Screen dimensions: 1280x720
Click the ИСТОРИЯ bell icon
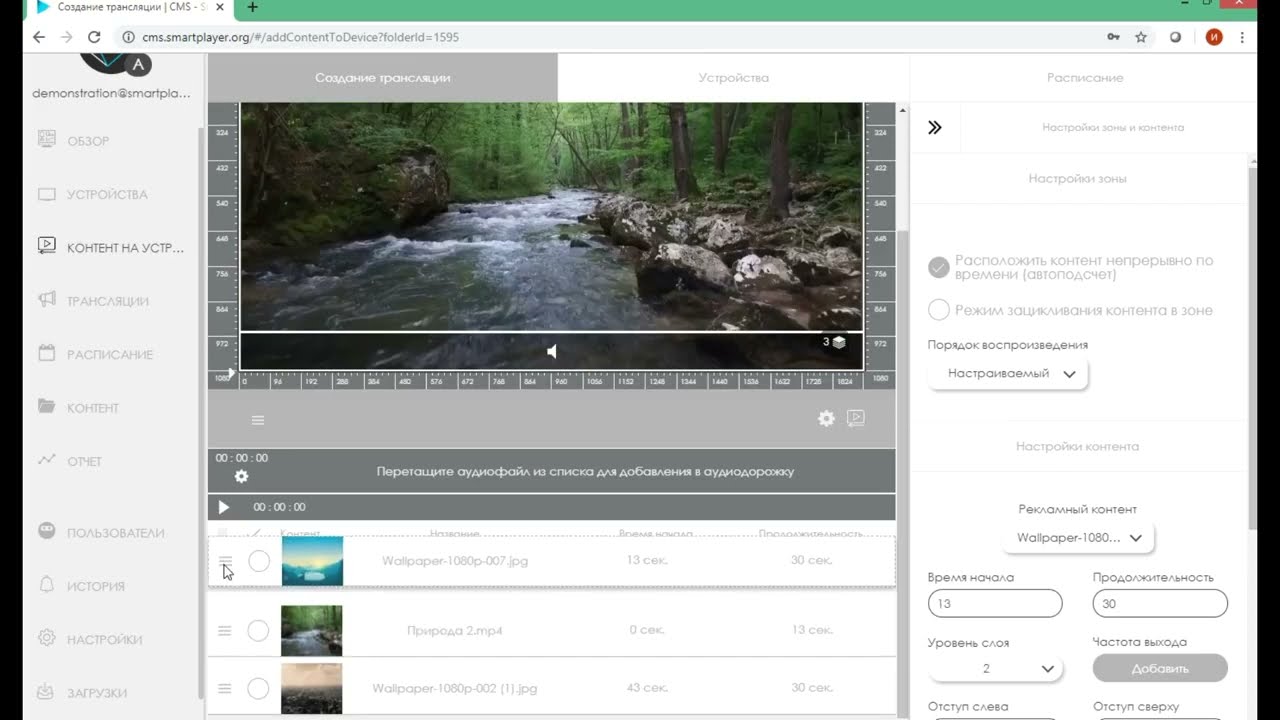[47, 585]
